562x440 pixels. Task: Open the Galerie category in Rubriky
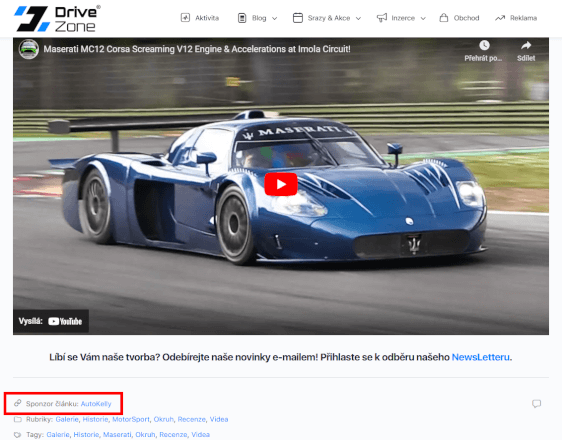tap(67, 419)
